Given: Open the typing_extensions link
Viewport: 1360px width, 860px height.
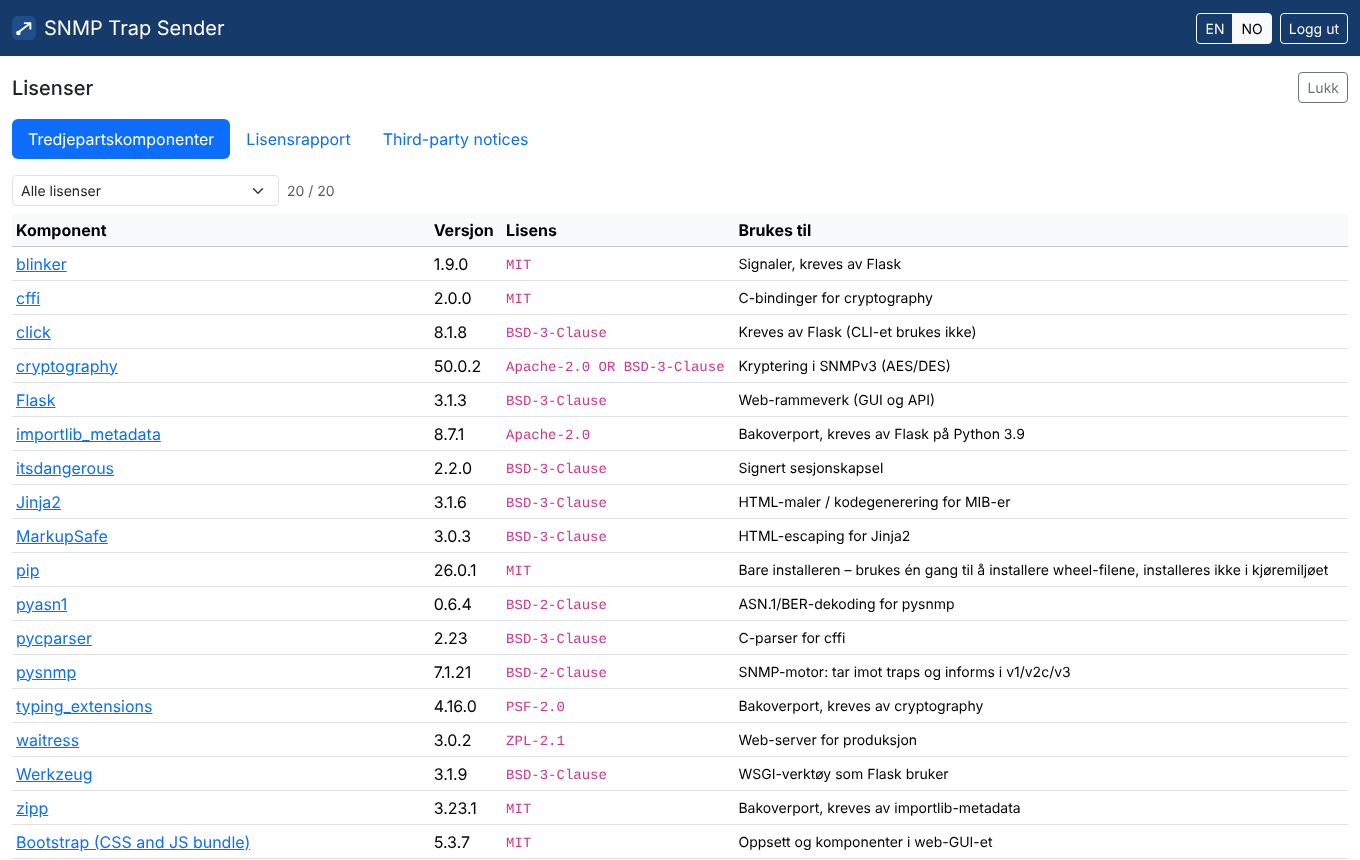Looking at the screenshot, I should tap(84, 706).
